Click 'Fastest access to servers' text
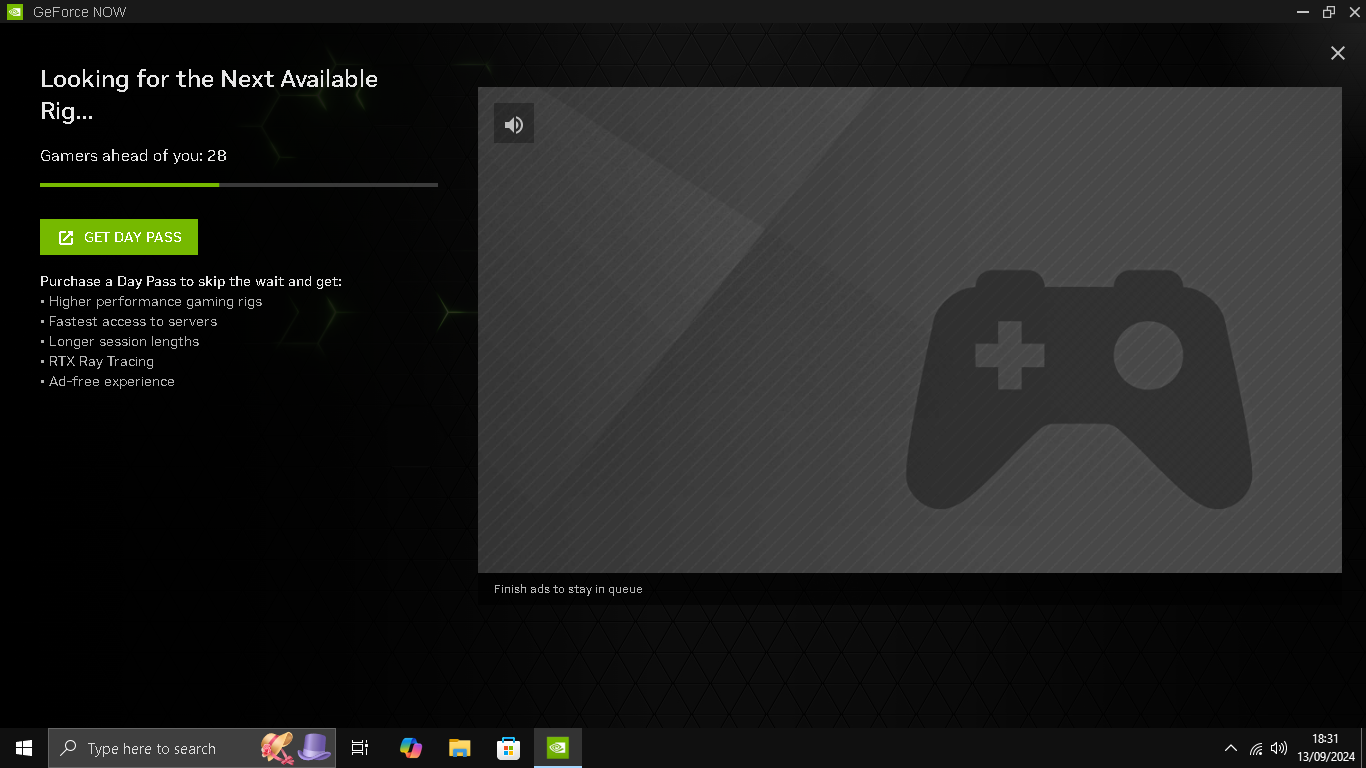1366x768 pixels. click(133, 322)
